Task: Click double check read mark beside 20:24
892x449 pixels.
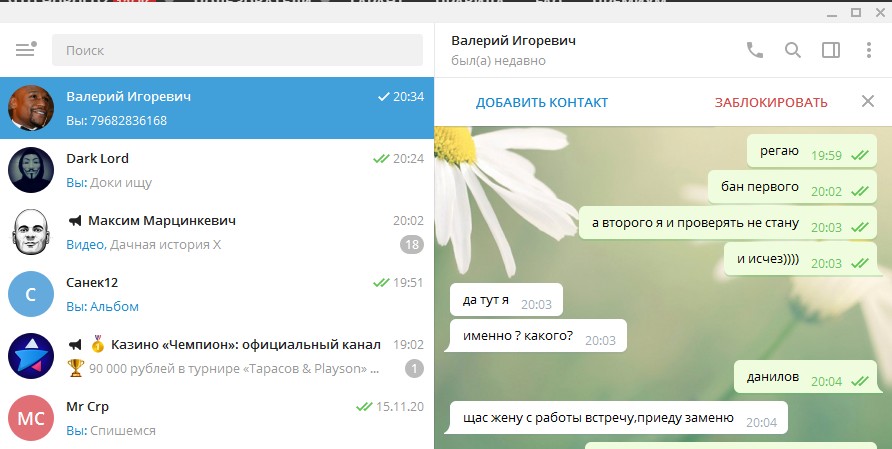Action: tap(381, 159)
